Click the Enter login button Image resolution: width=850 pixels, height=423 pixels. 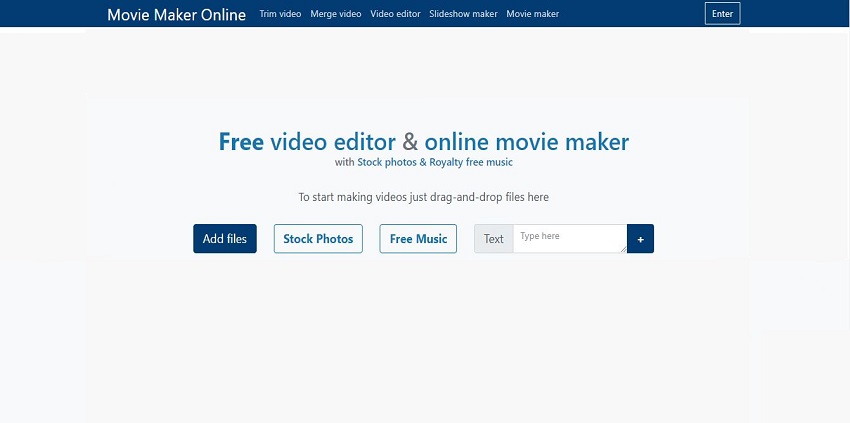[x=722, y=14]
